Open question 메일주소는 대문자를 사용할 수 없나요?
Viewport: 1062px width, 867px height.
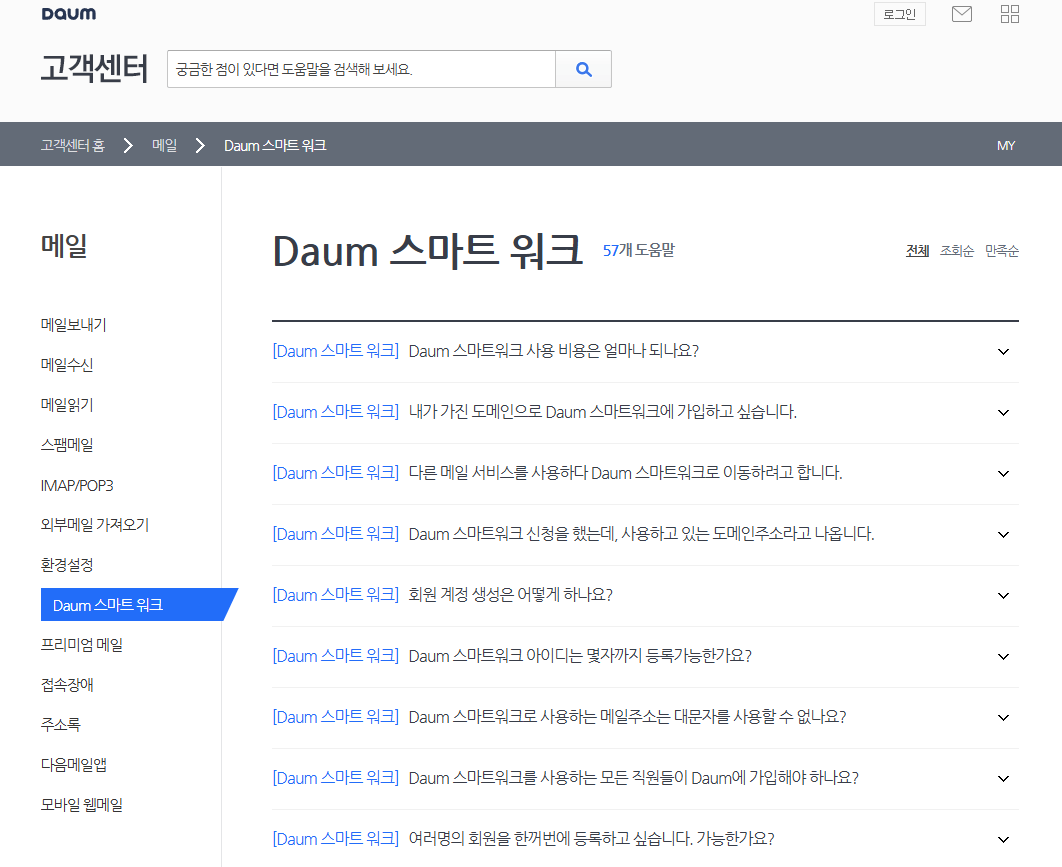pos(627,717)
